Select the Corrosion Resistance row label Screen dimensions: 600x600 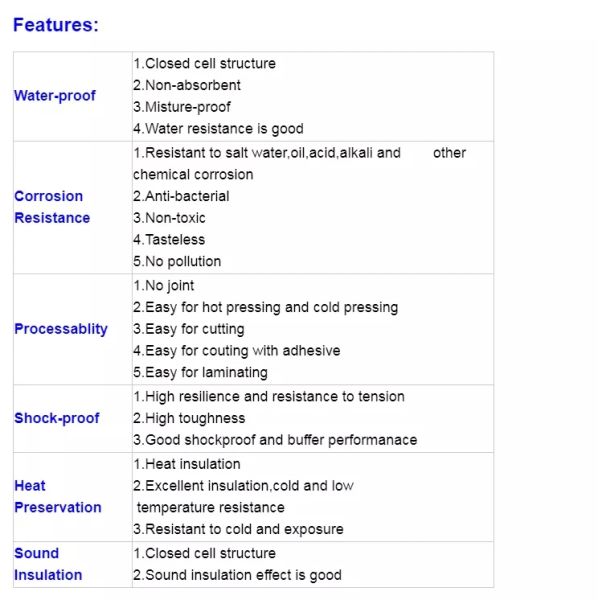(51, 207)
